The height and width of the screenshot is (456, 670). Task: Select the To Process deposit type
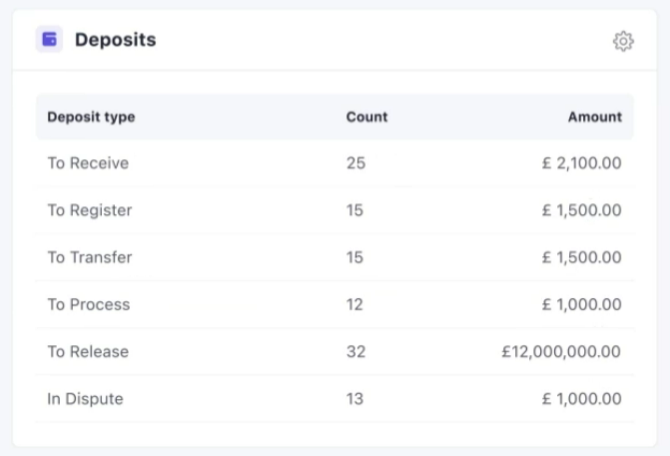pyautogui.click(x=89, y=304)
